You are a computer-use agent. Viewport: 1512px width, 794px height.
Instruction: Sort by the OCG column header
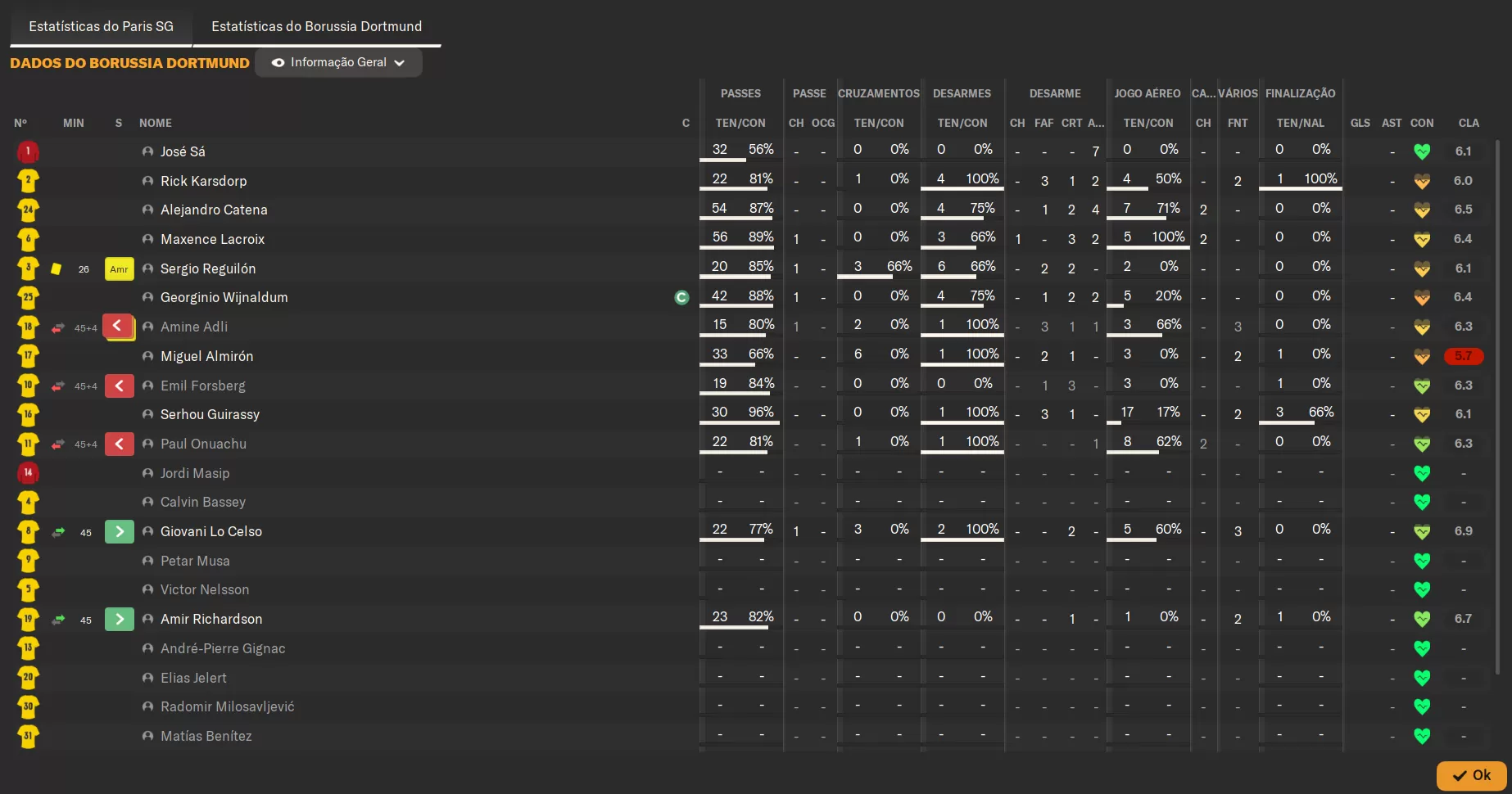pos(823,123)
